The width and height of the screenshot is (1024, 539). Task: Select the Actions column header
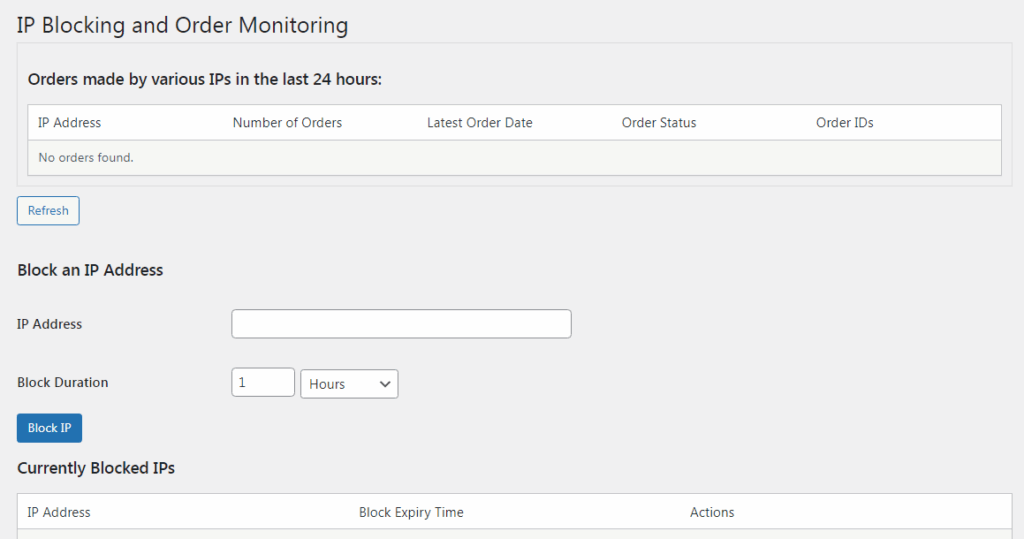[x=712, y=512]
